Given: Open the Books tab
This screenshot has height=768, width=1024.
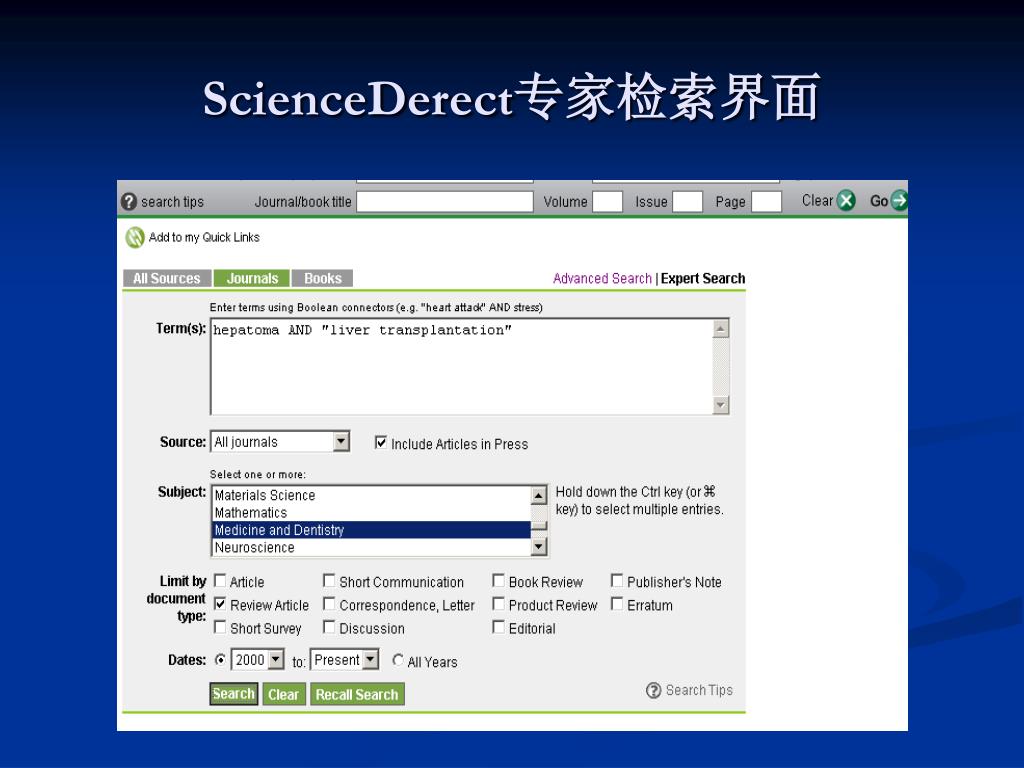Looking at the screenshot, I should 323,278.
